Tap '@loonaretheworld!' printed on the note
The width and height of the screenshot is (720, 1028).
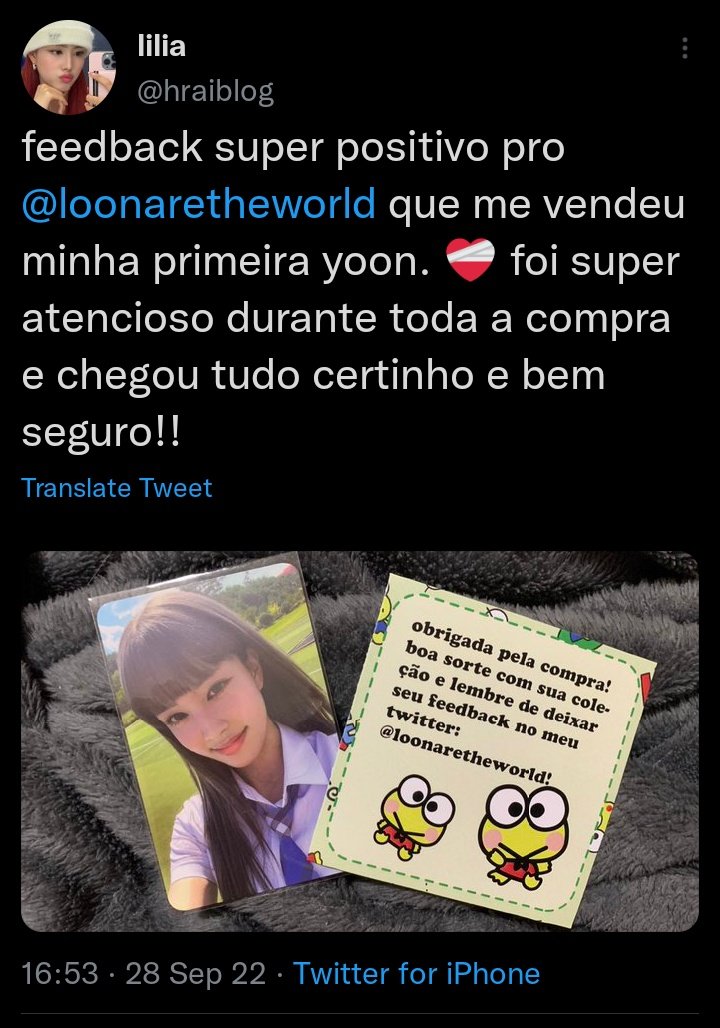[466, 755]
